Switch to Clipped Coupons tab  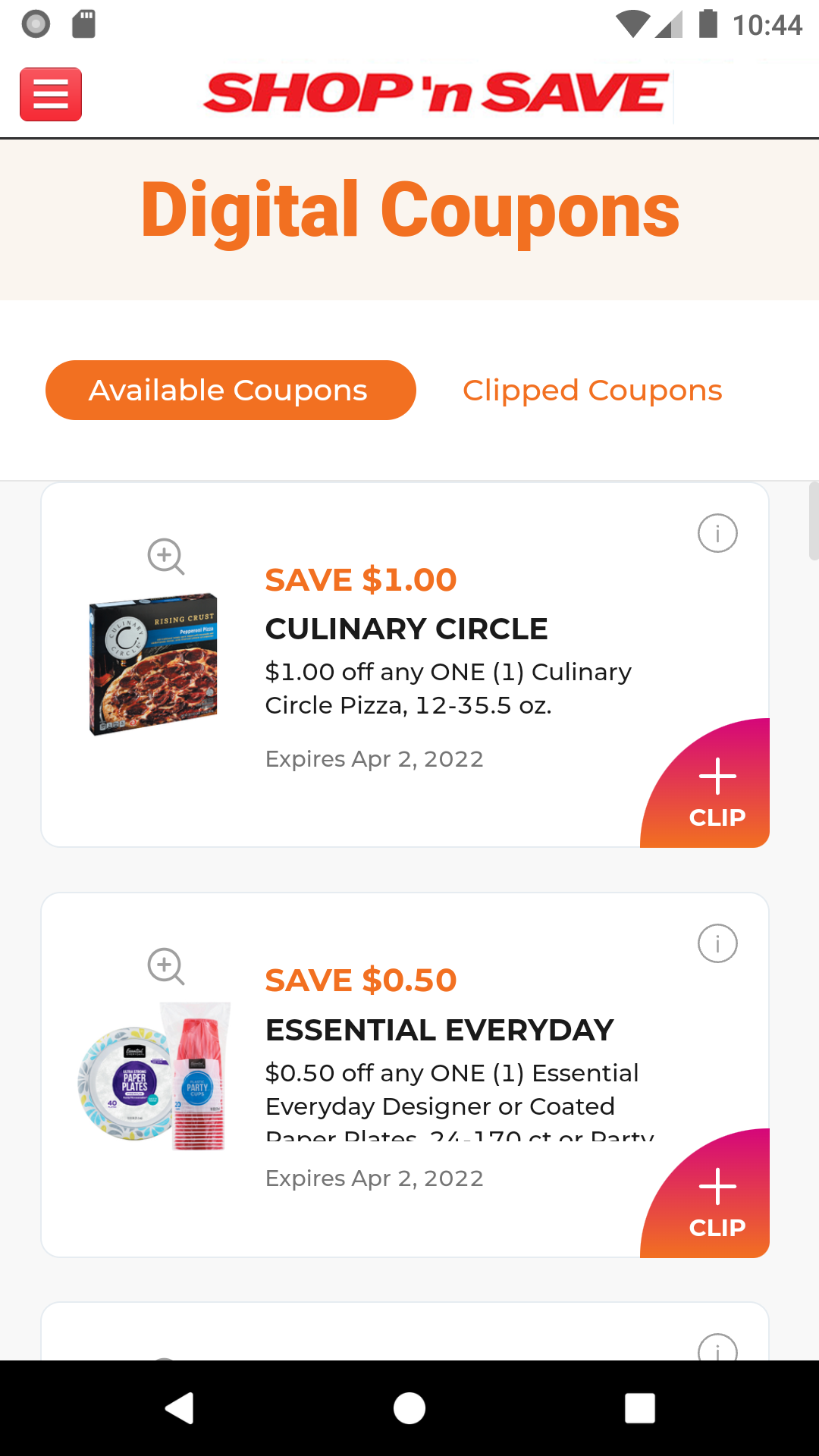(592, 391)
